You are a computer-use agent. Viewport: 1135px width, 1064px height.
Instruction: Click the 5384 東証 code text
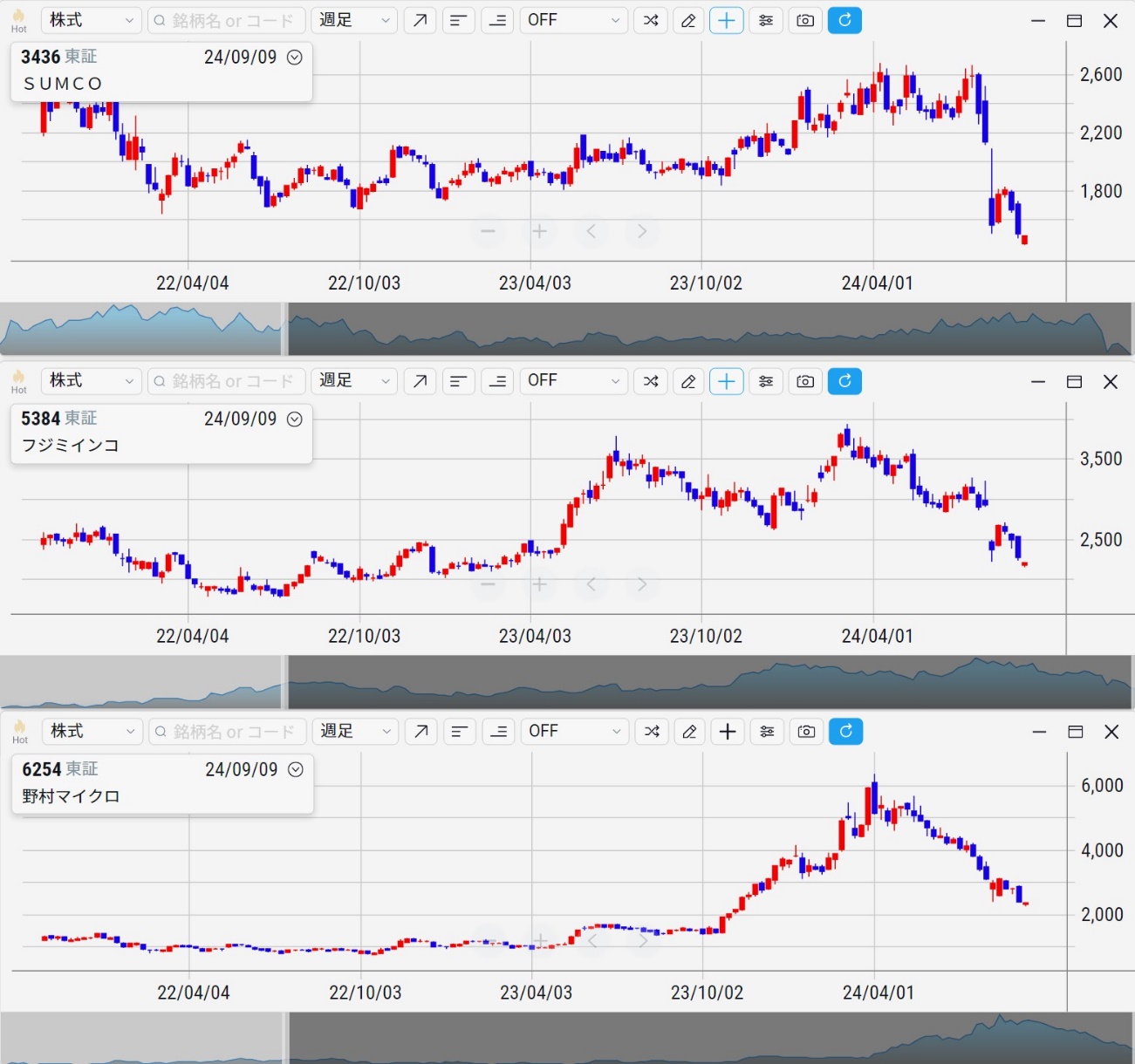[58, 419]
